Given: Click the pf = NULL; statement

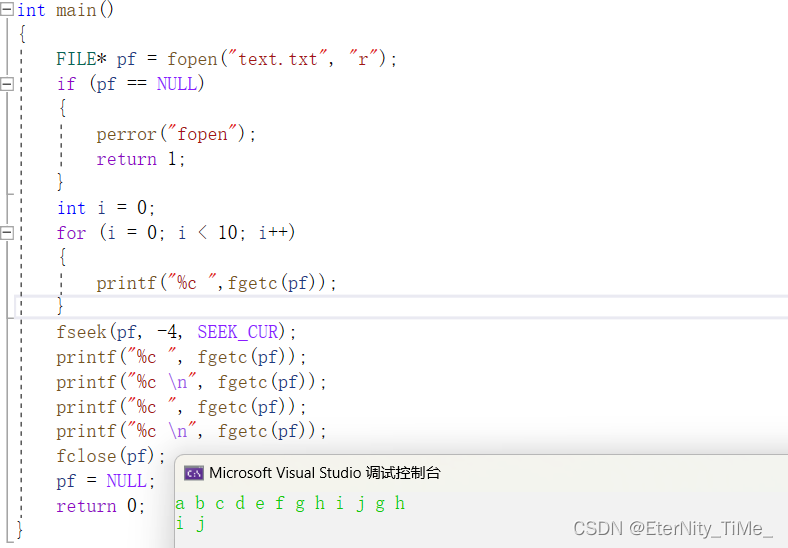Looking at the screenshot, I should click(x=106, y=481).
